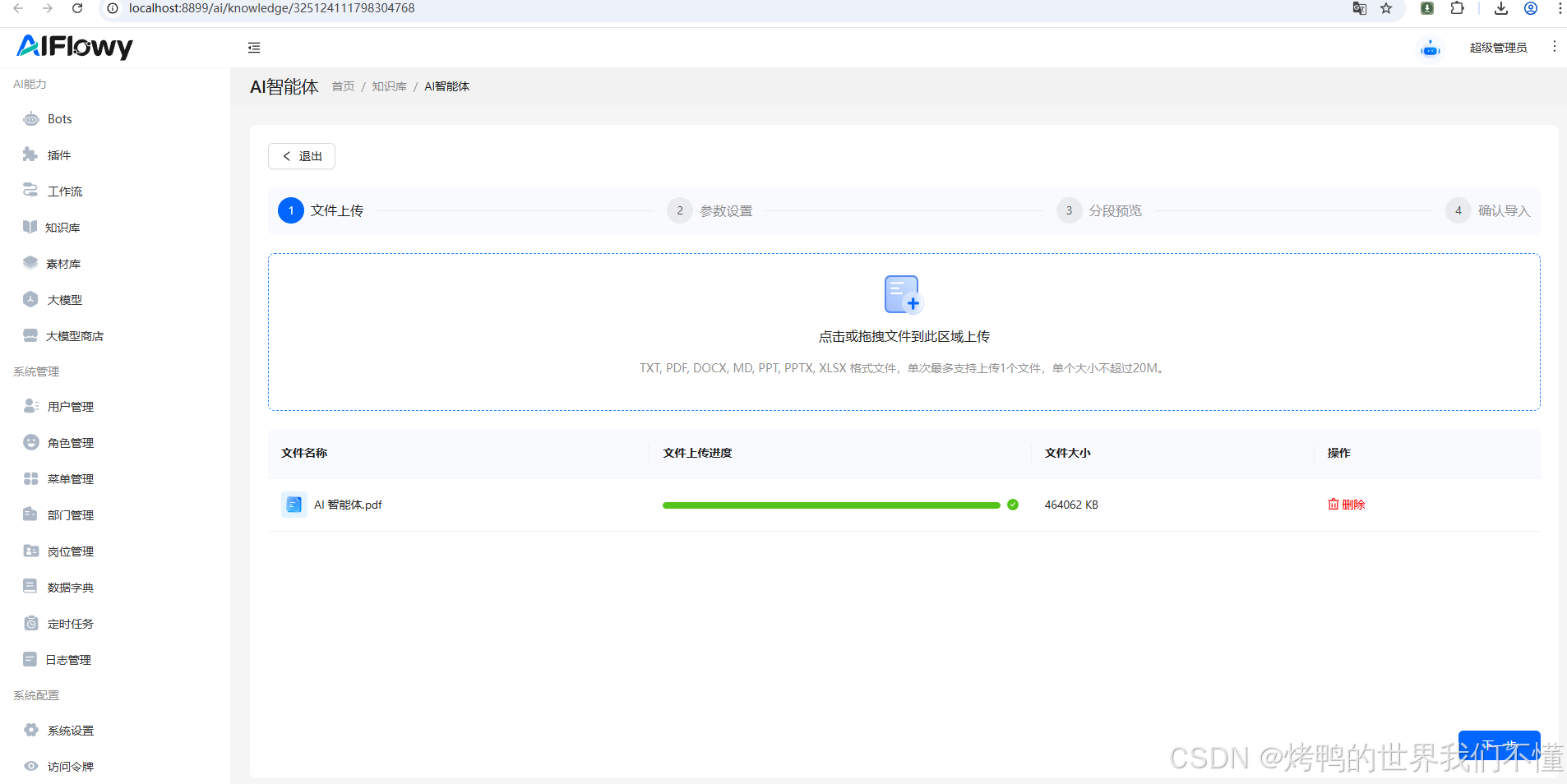
Task: Open 超级管理员 user dropdown
Action: click(1498, 48)
